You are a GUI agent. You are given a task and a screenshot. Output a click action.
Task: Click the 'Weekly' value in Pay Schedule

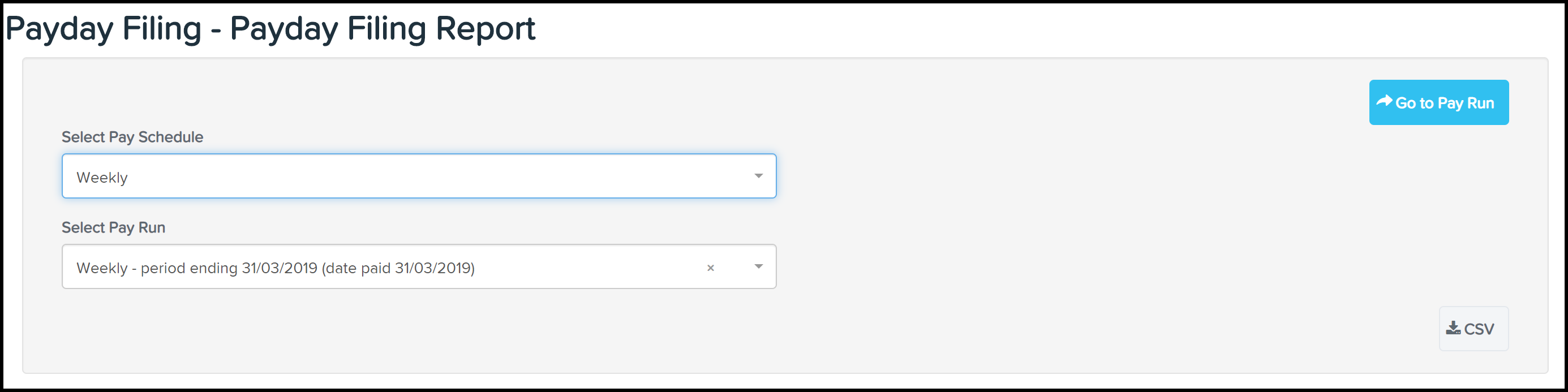[x=102, y=178]
